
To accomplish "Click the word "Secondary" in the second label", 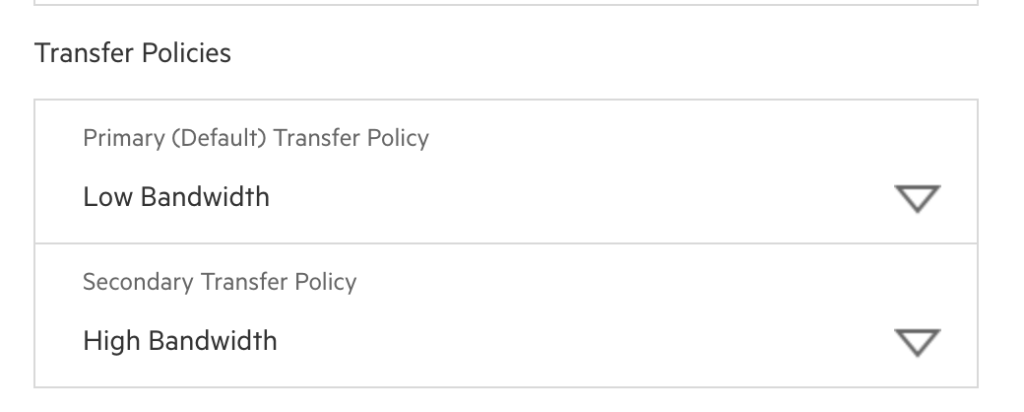I will 126,282.
